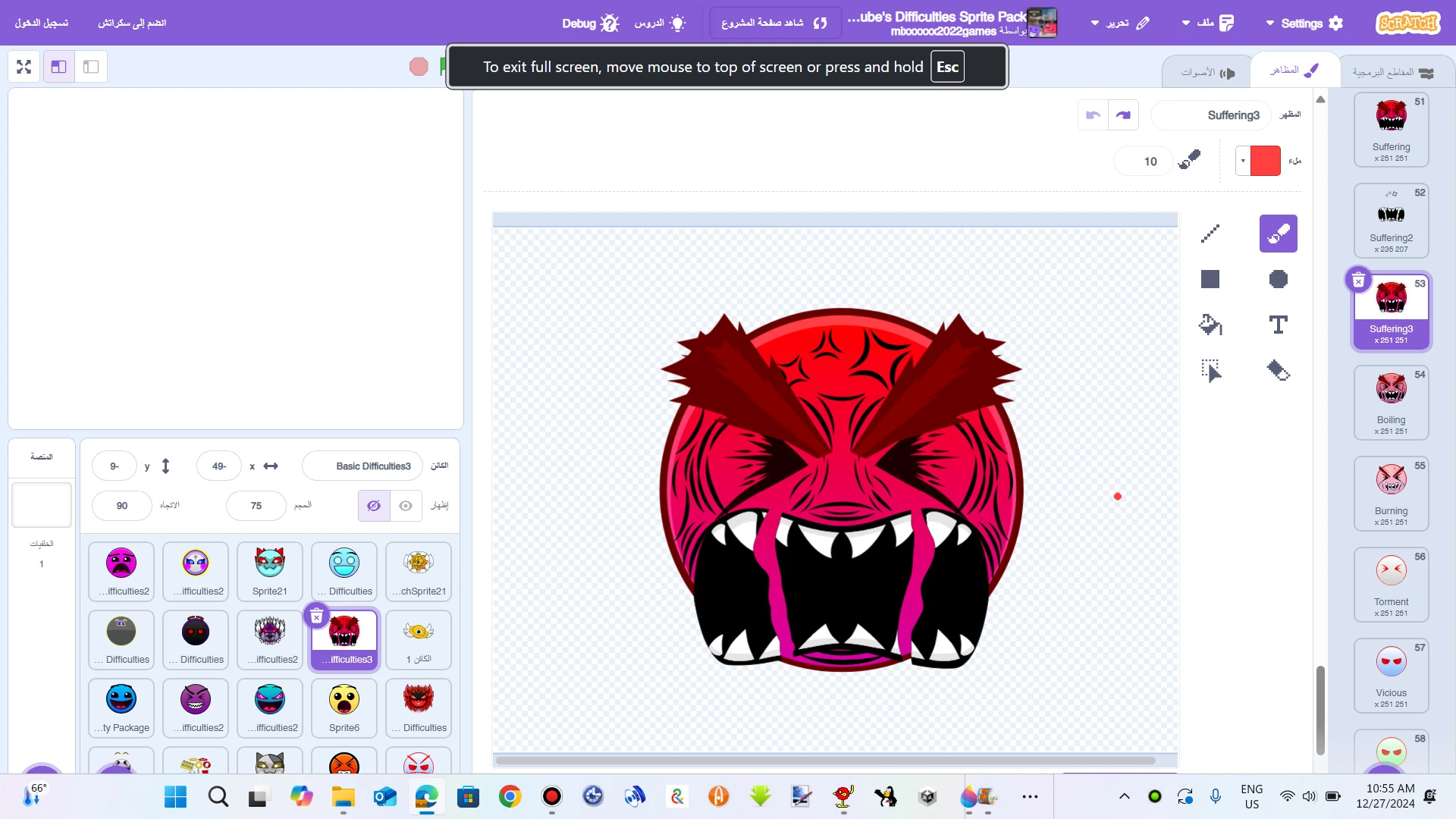
Task: Delete the Suffering3 costume with trash icon
Action: [x=1358, y=281]
